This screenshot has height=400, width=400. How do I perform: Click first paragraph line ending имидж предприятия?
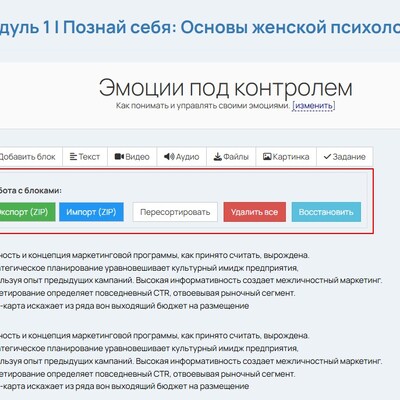[x=149, y=268]
